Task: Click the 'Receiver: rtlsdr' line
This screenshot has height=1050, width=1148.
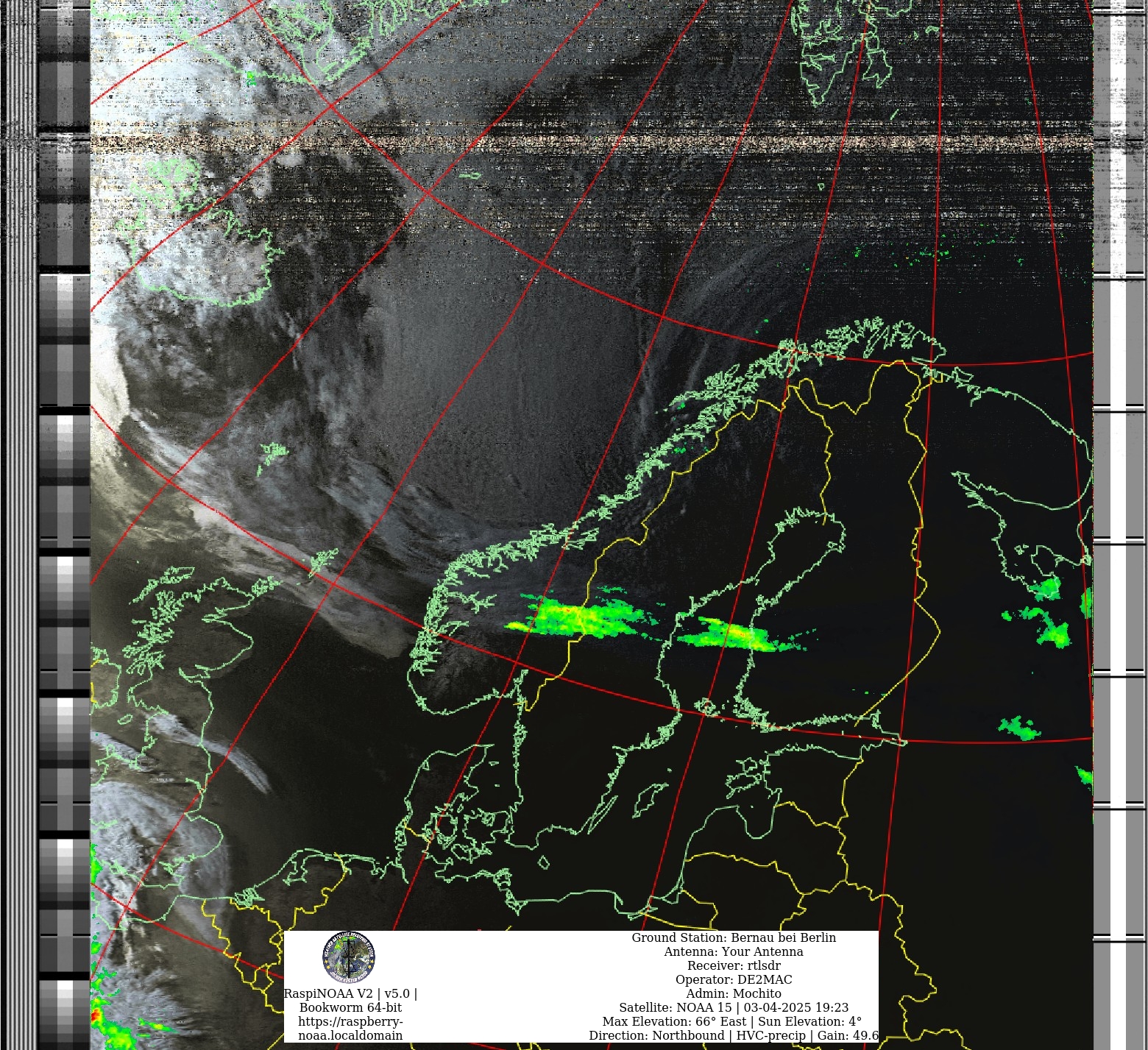Action: [x=734, y=965]
